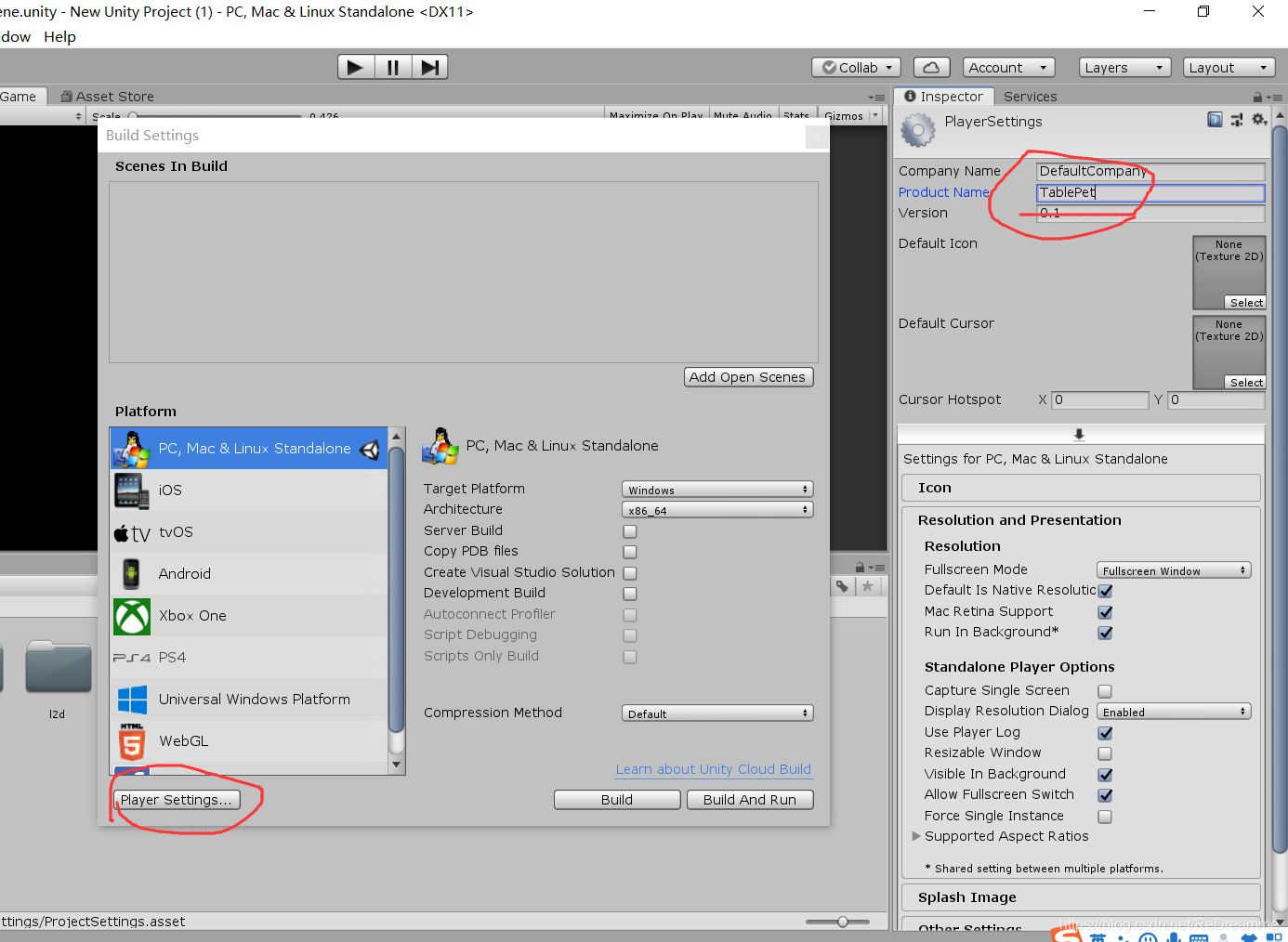1288x942 pixels.
Task: Uncheck Run In Background
Action: [1106, 633]
